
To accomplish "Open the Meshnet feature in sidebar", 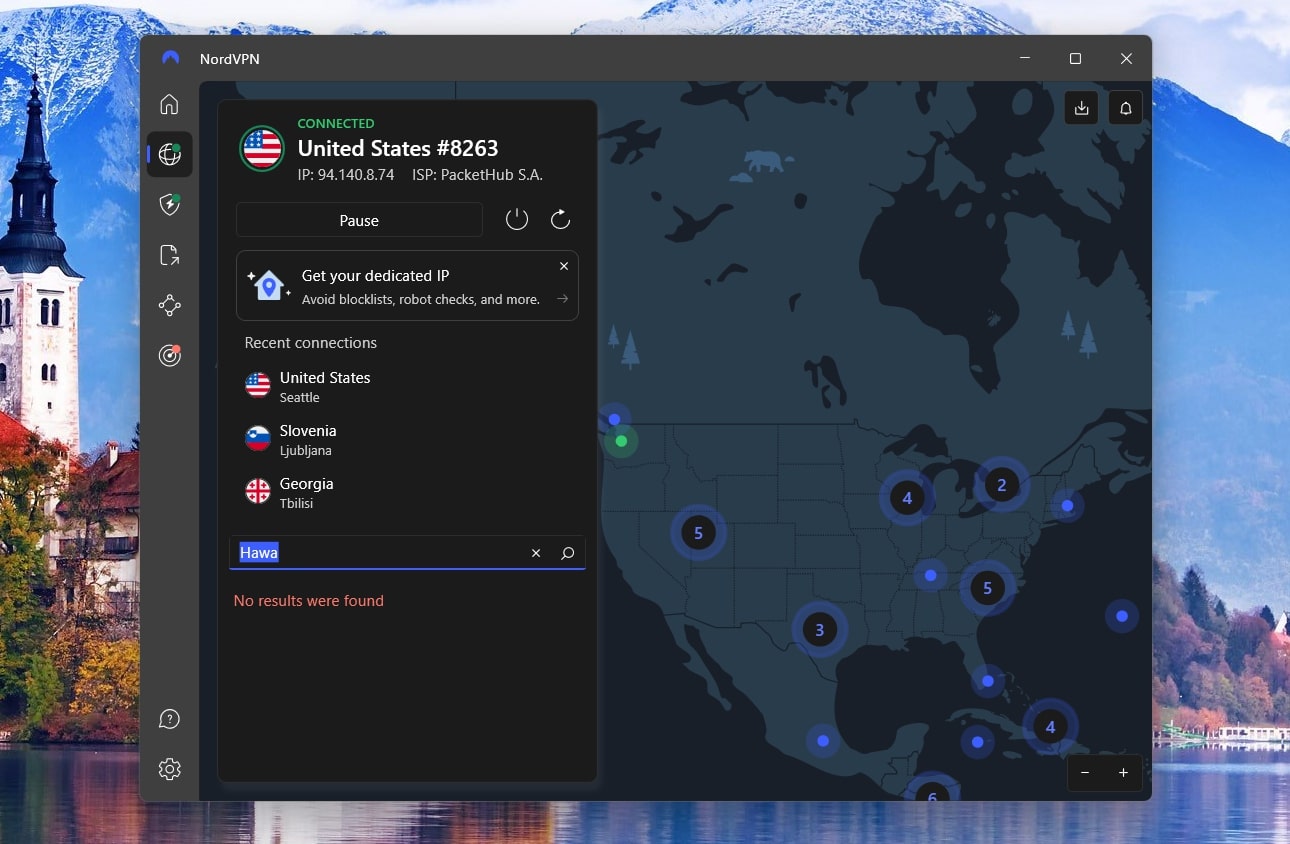I will 169,305.
